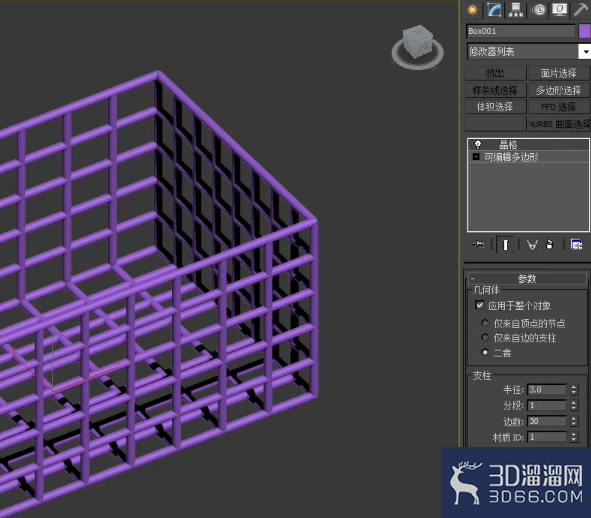Click the 分段 spinner arrows
This screenshot has height=518, width=591.
tap(574, 405)
